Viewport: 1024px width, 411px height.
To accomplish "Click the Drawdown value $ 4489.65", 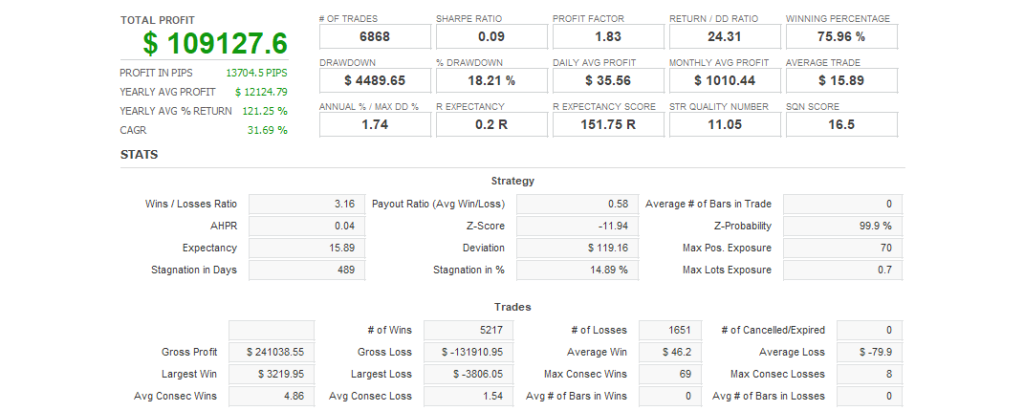I will click(374, 81).
